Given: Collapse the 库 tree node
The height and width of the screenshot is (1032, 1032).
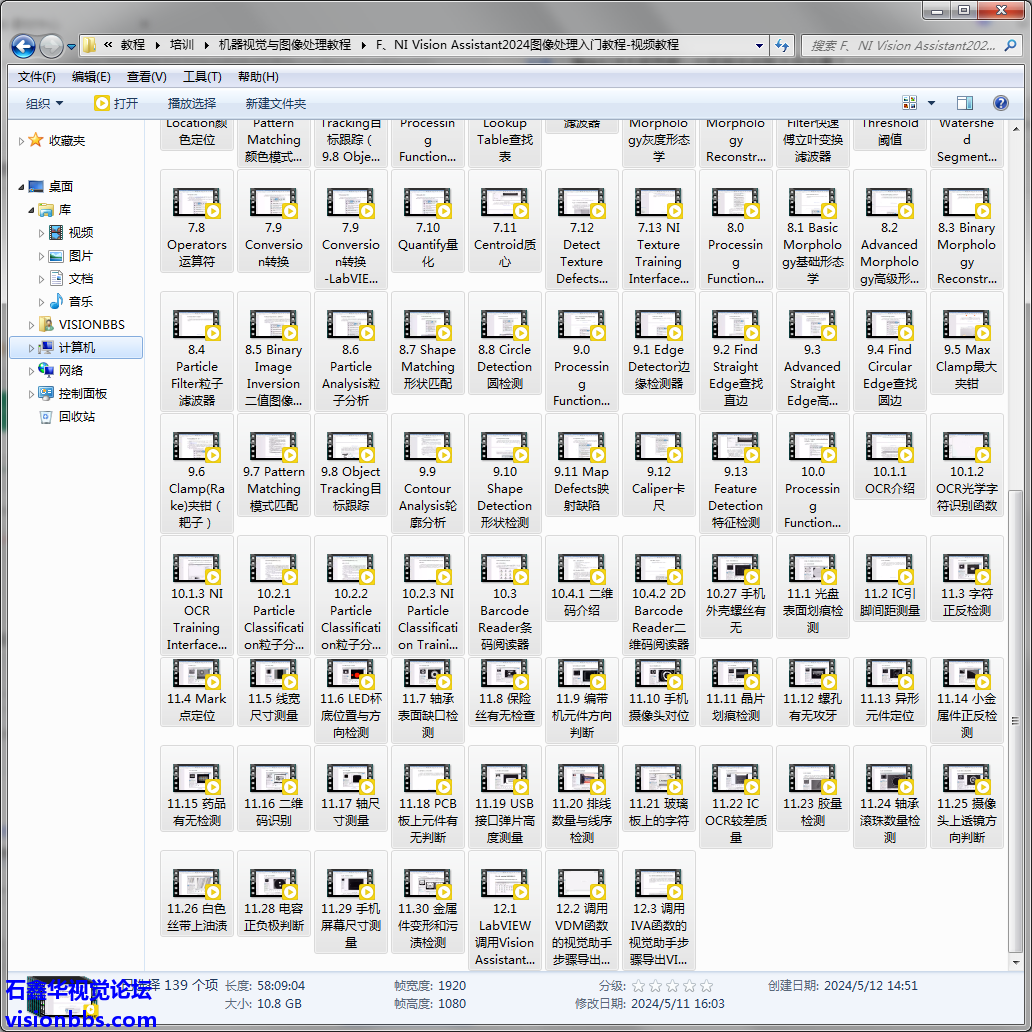Looking at the screenshot, I should 31,210.
